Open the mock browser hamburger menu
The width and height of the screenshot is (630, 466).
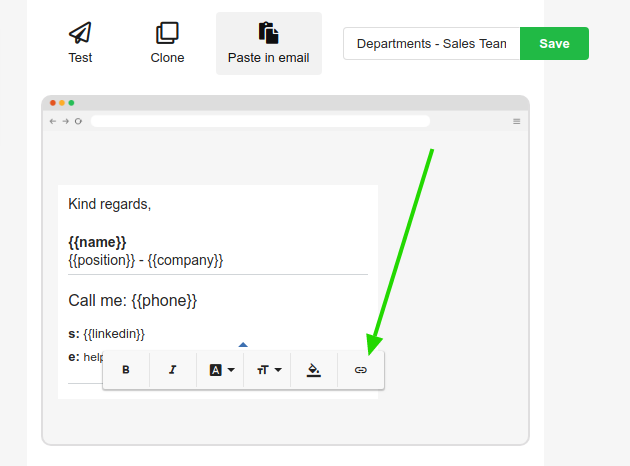(x=517, y=121)
